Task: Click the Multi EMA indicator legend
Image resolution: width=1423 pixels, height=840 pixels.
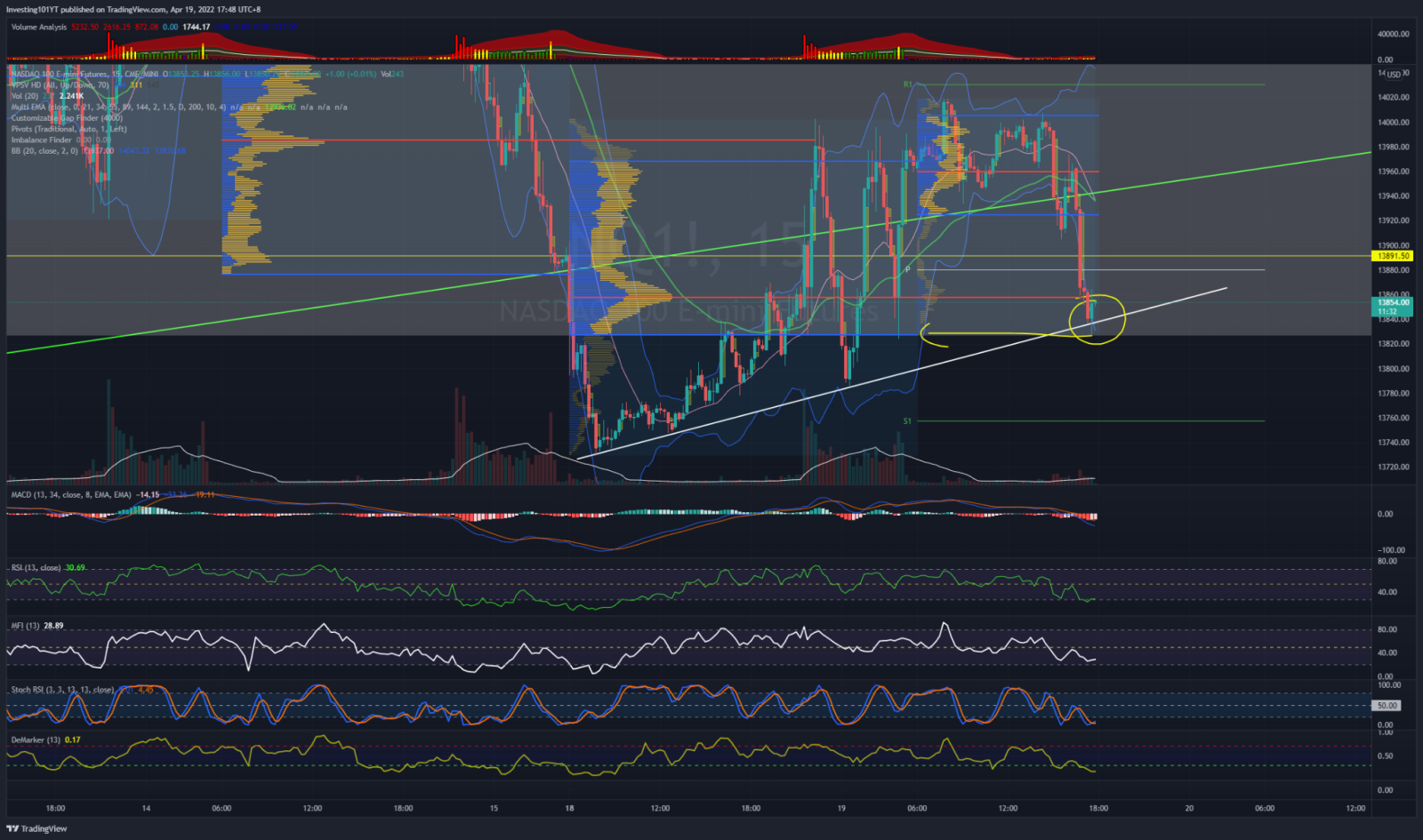Action: (118, 107)
